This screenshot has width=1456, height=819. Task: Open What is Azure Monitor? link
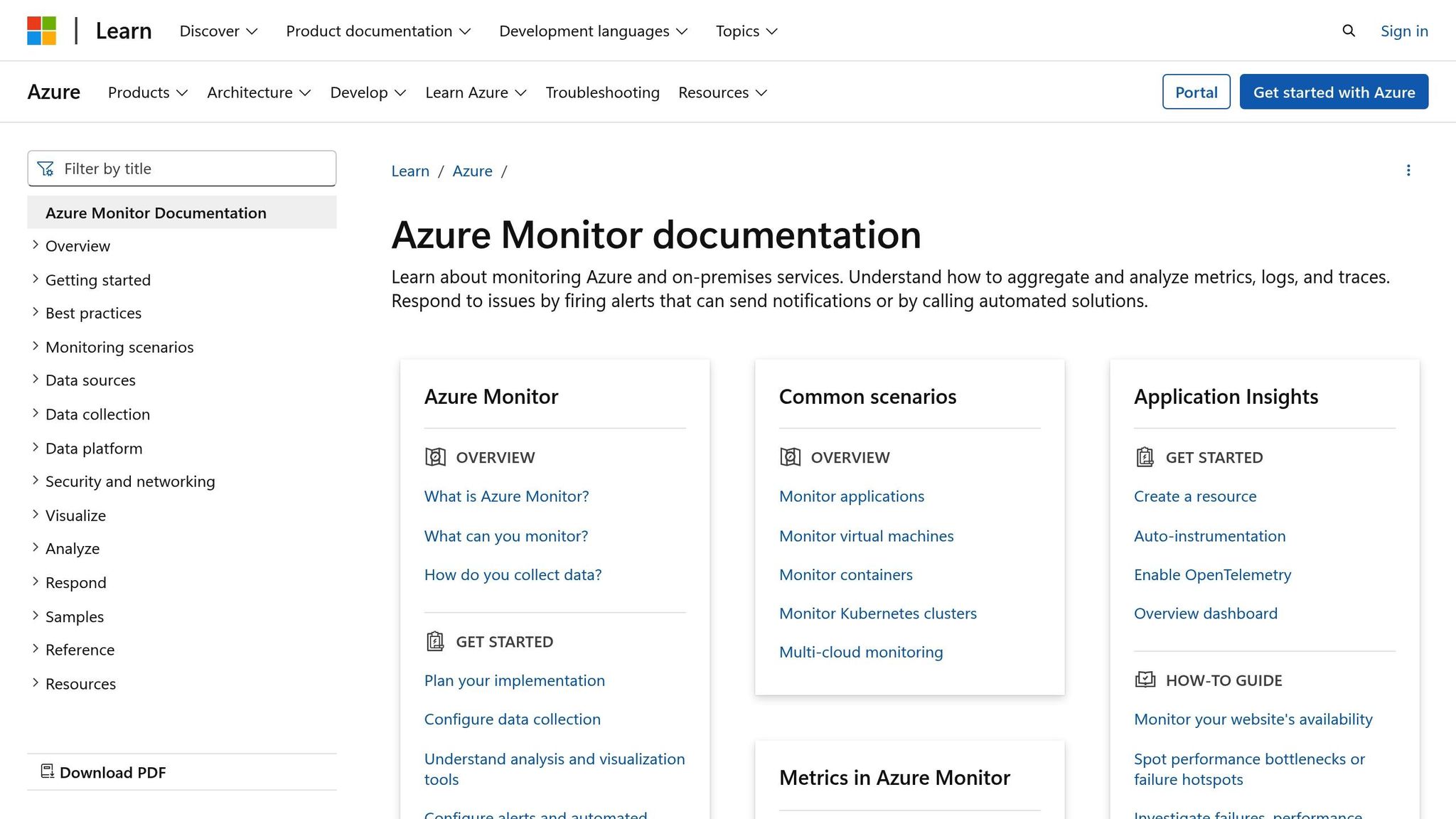point(507,496)
